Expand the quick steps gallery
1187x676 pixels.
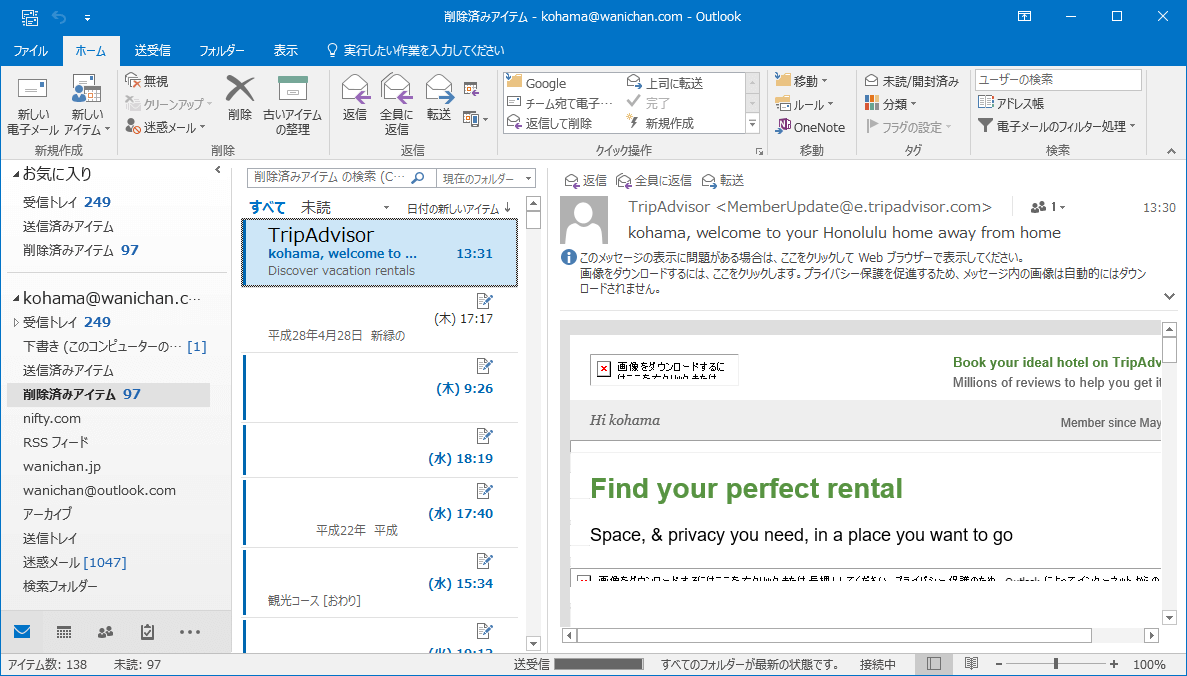(752, 123)
